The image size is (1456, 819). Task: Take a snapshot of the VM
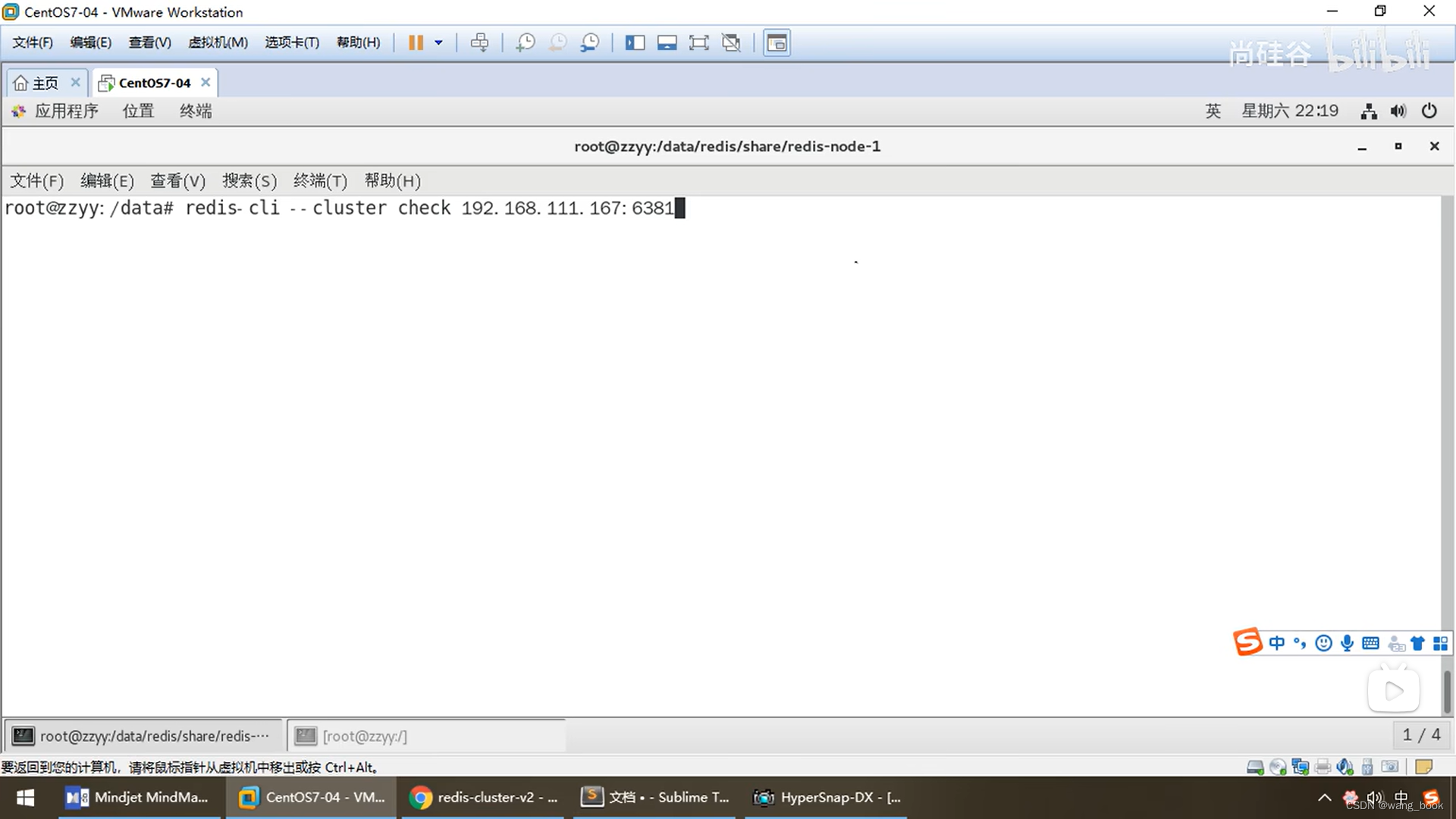click(x=525, y=42)
